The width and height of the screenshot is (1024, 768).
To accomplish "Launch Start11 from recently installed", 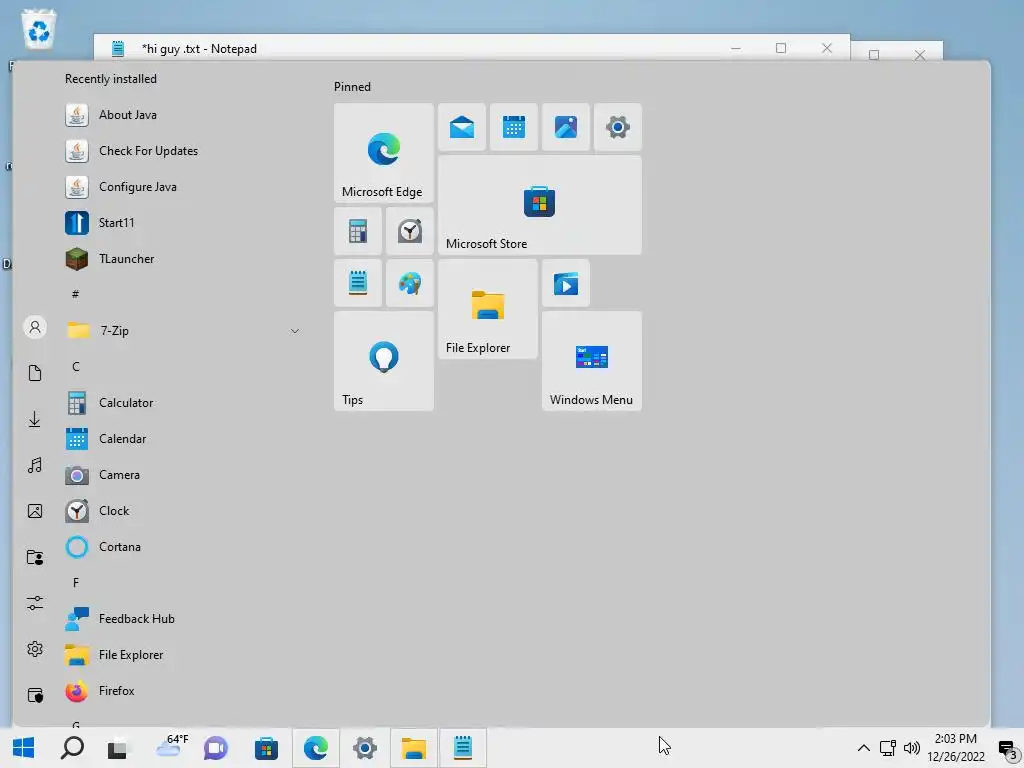I will (183, 223).
